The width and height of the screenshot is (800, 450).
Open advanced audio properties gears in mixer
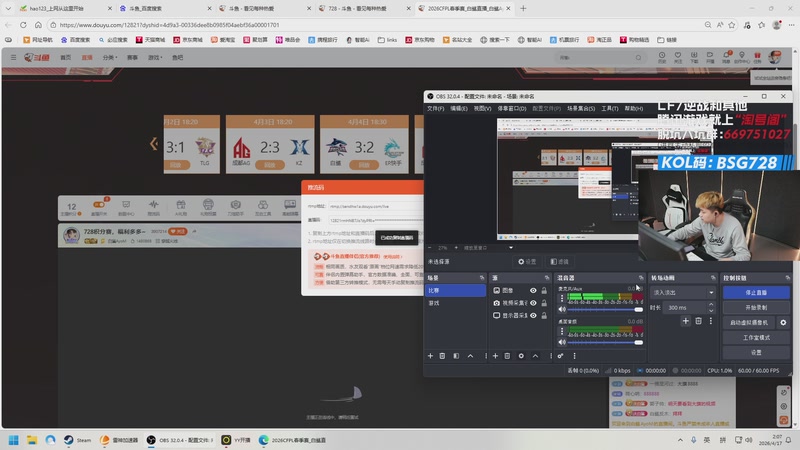click(x=560, y=356)
